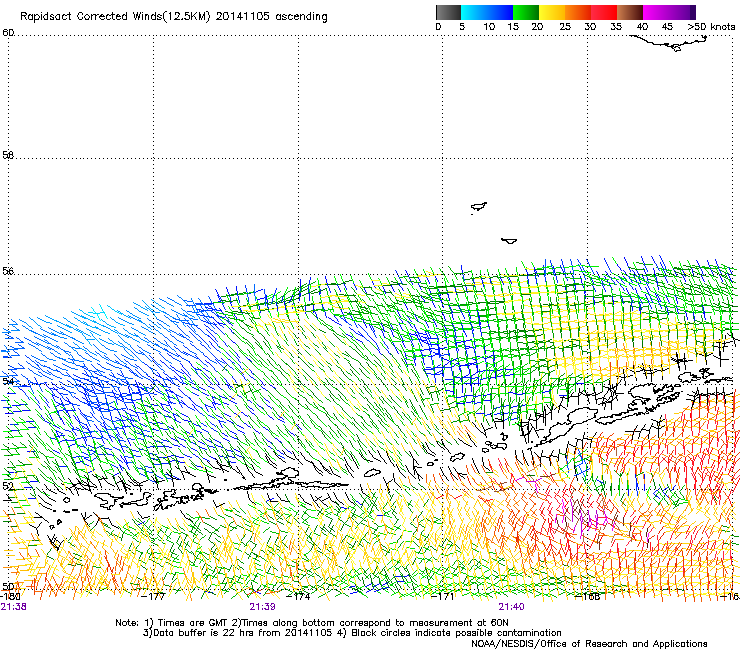
Task: Click the longitude label "-177"
Action: [154, 596]
